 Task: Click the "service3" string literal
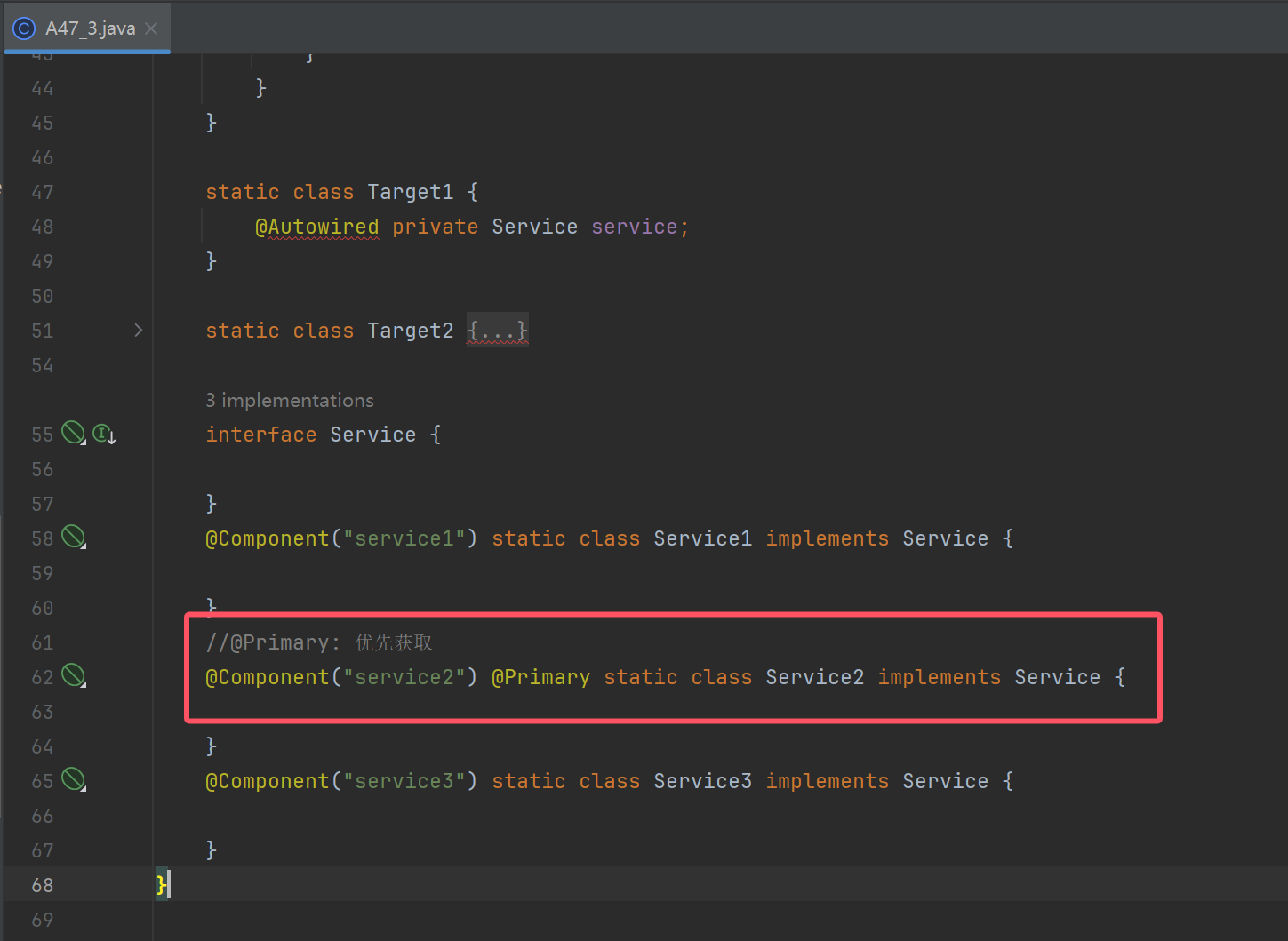tap(404, 781)
